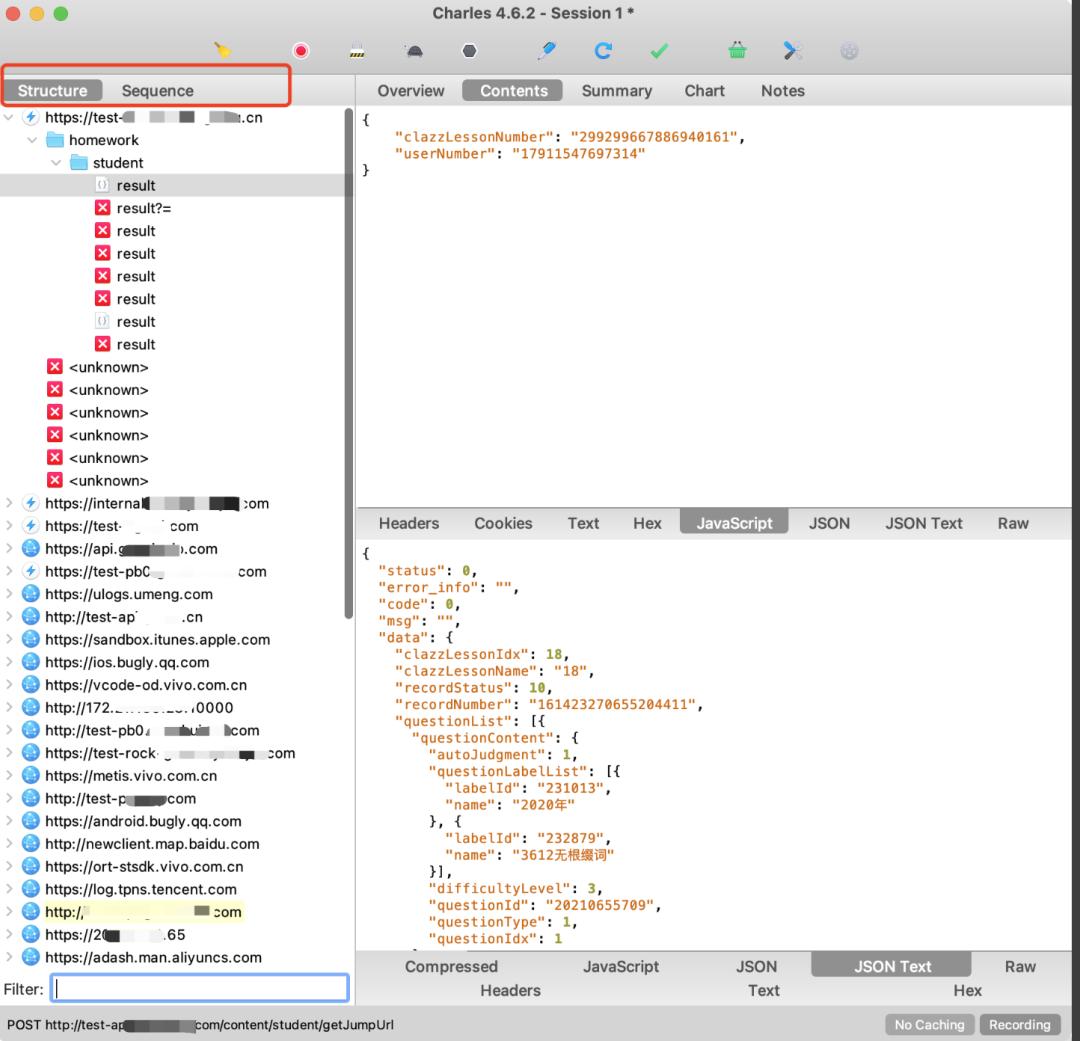Image resolution: width=1080 pixels, height=1041 pixels.
Task: Toggle SSL proxying with the striped icon
Action: coord(357,51)
